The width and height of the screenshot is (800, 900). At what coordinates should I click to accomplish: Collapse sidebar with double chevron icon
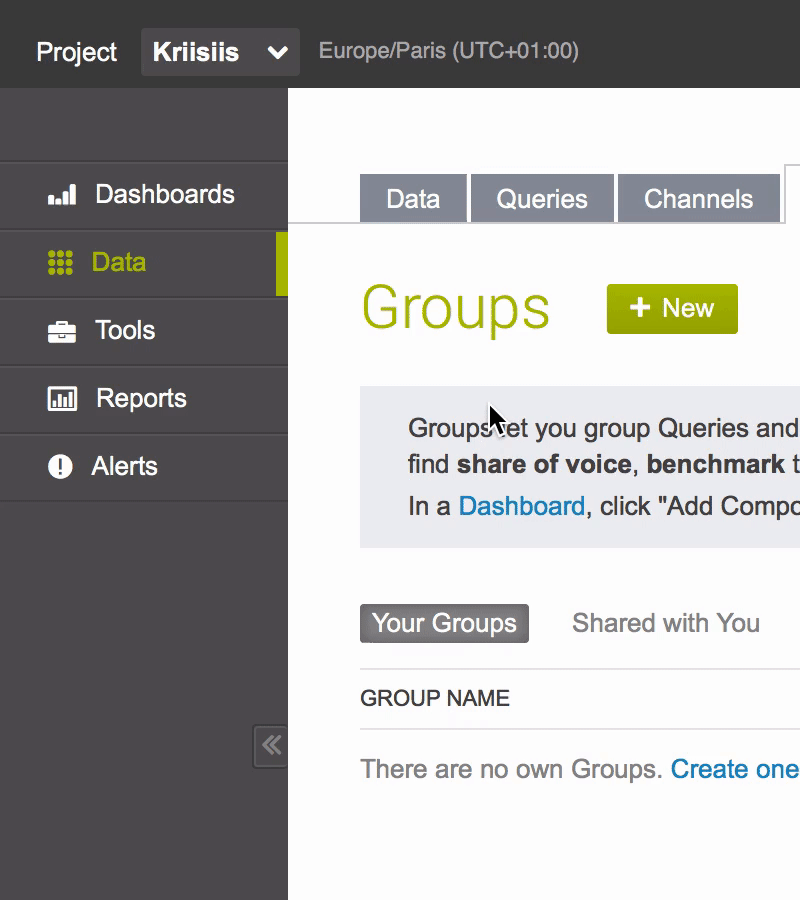271,746
